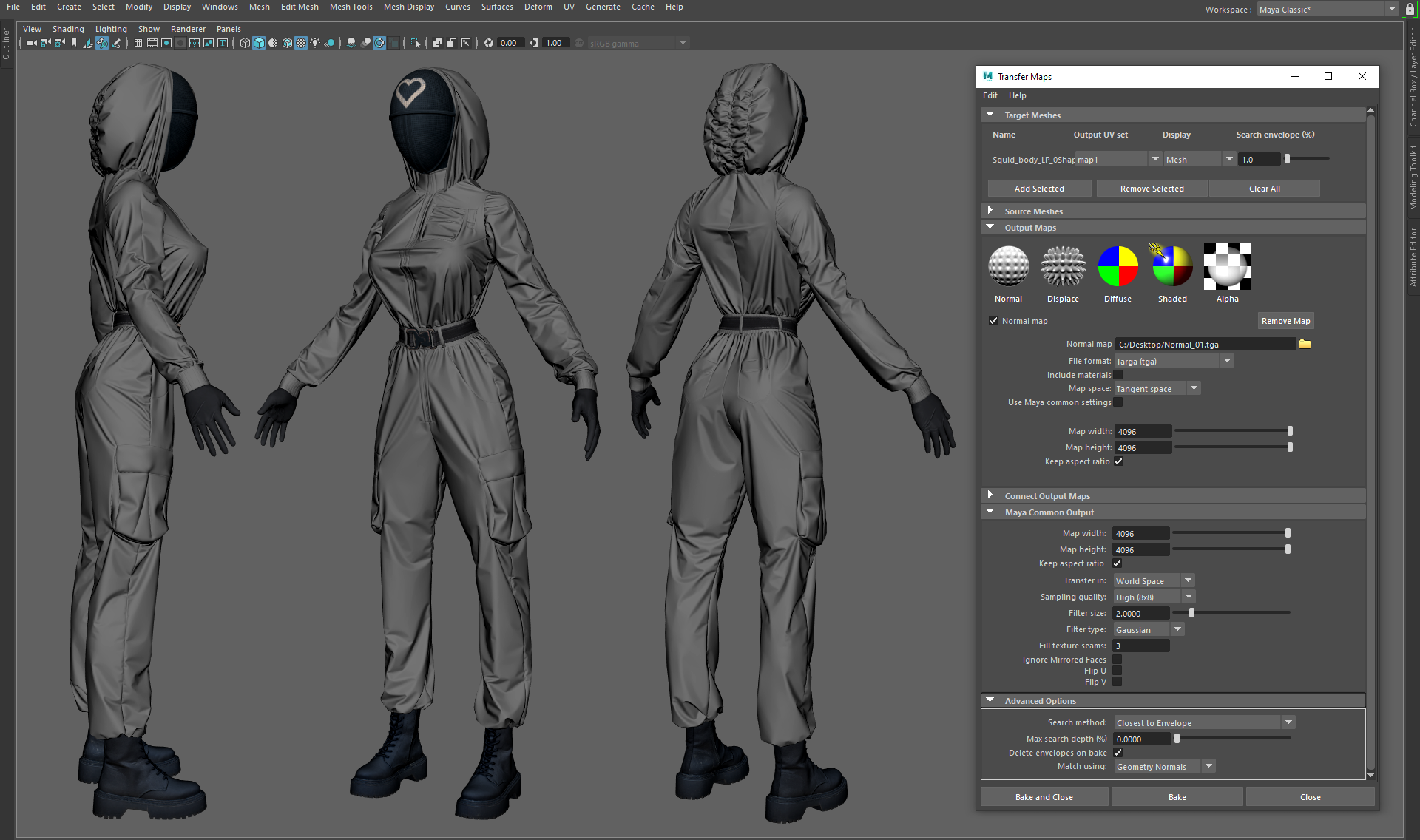Expand the Source Meshes section
Screen dimensions: 1420x840
(990, 211)
